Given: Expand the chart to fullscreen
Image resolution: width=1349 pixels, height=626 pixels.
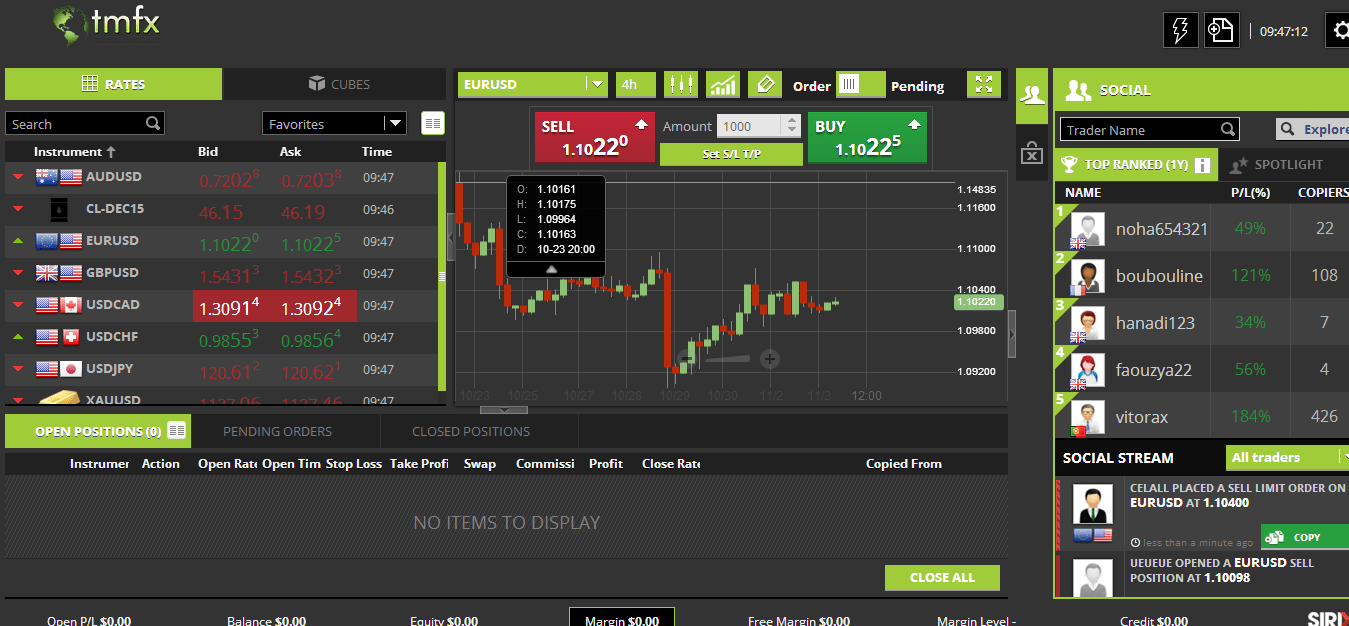Looking at the screenshot, I should point(983,85).
